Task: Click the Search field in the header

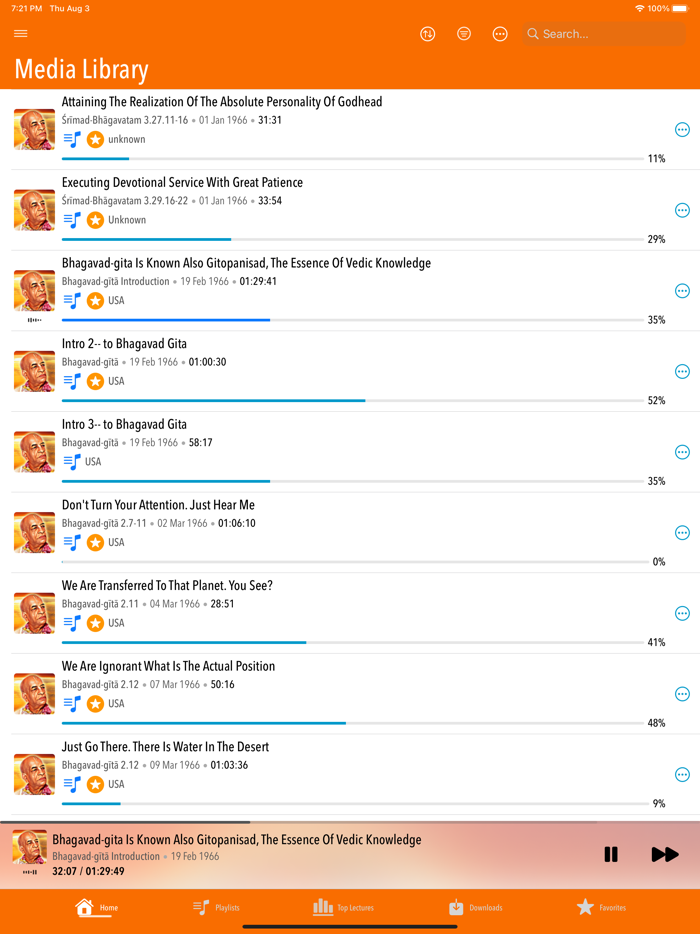Action: pyautogui.click(x=603, y=34)
